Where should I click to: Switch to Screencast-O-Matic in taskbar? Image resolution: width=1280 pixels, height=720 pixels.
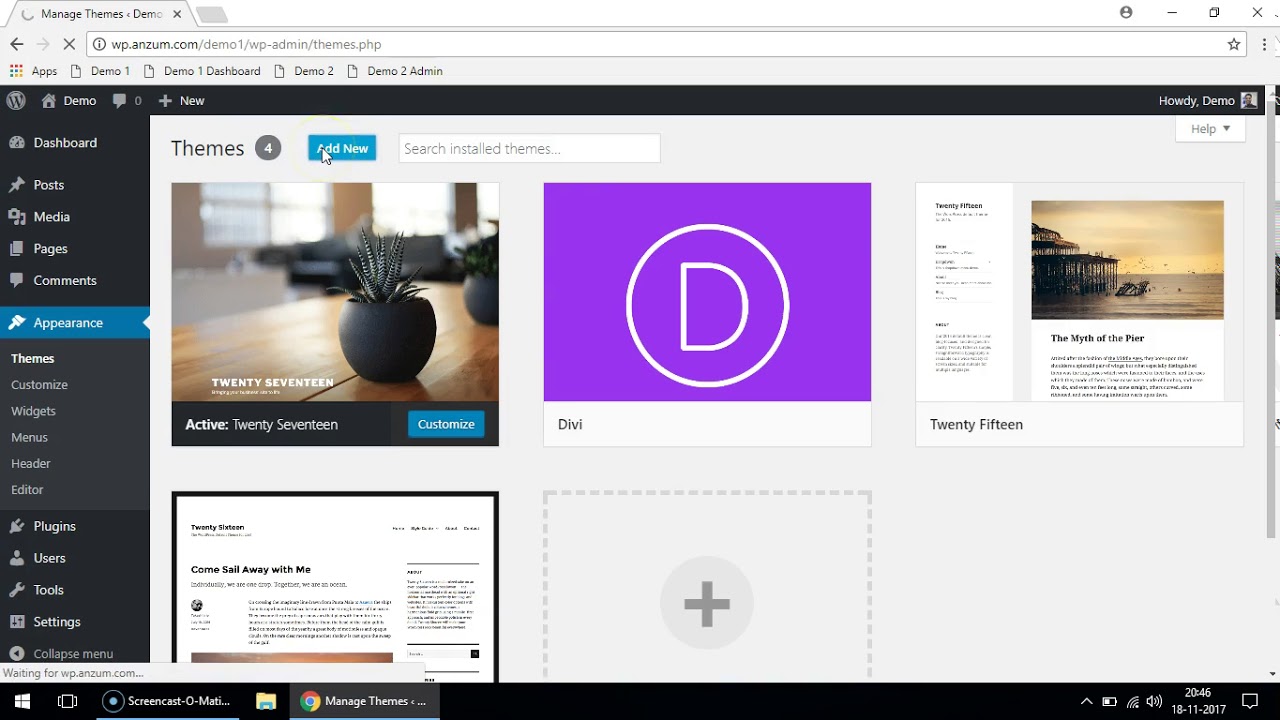168,701
